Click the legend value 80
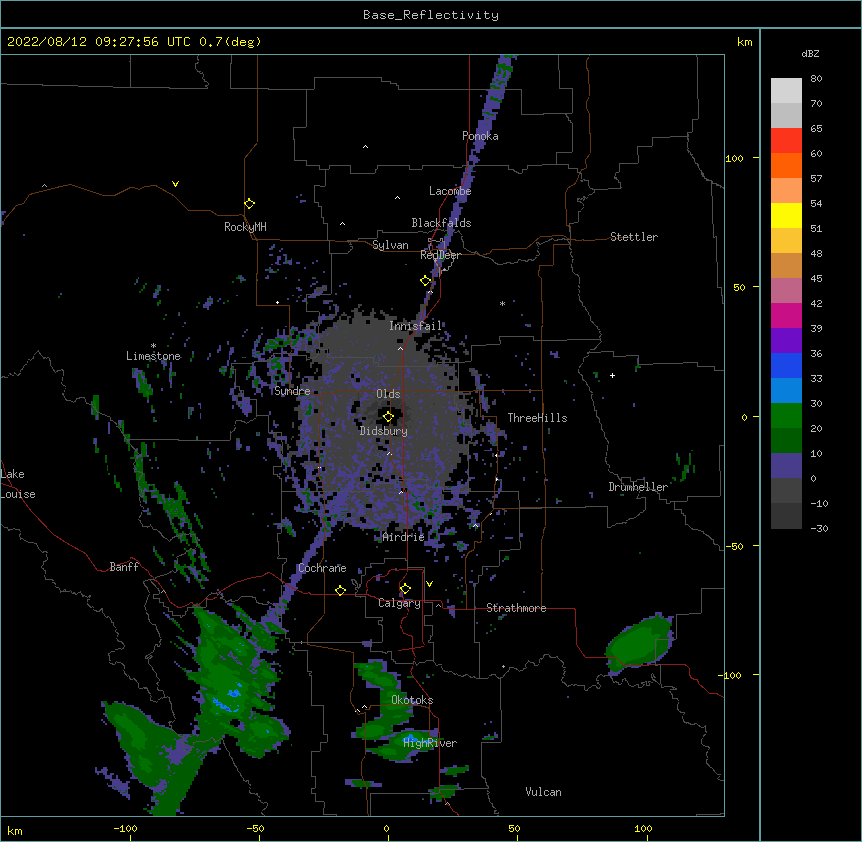 [816, 79]
